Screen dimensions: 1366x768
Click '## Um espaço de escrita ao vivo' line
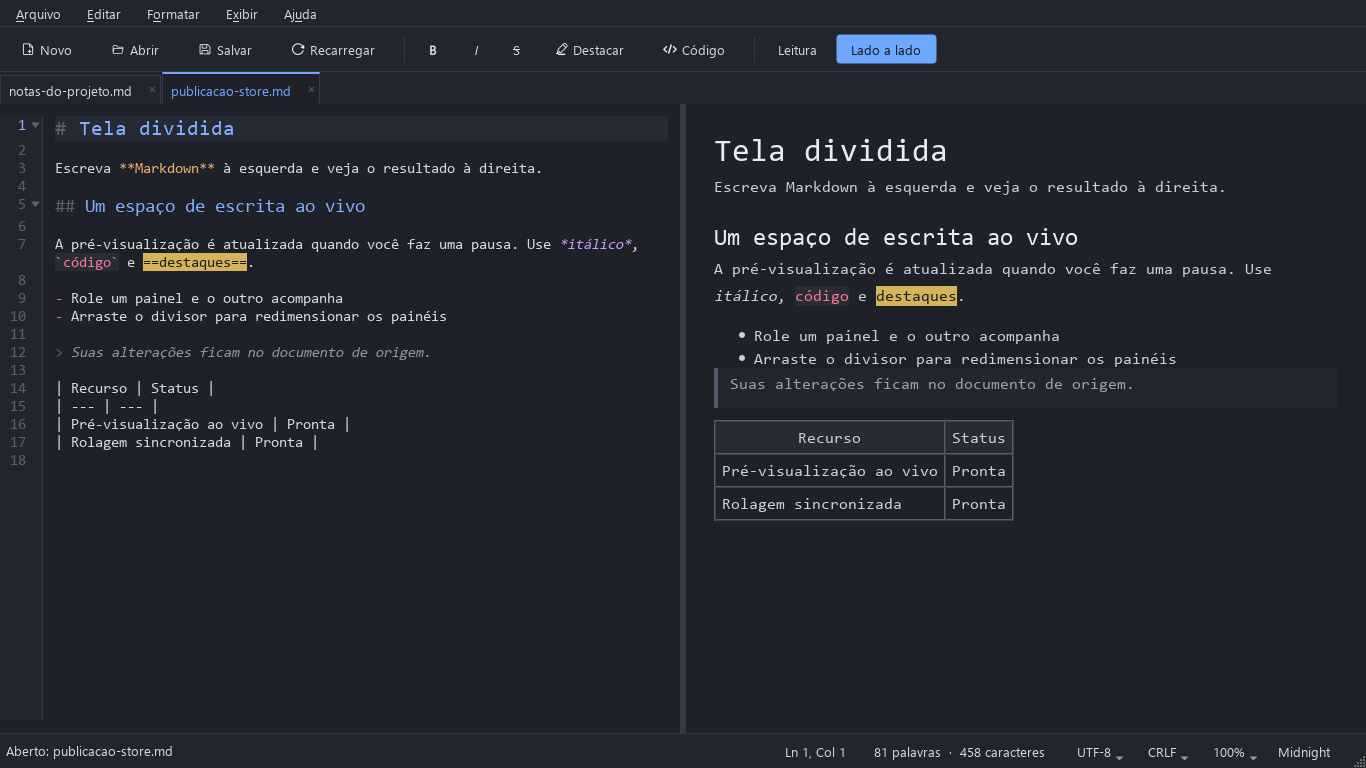(x=210, y=206)
